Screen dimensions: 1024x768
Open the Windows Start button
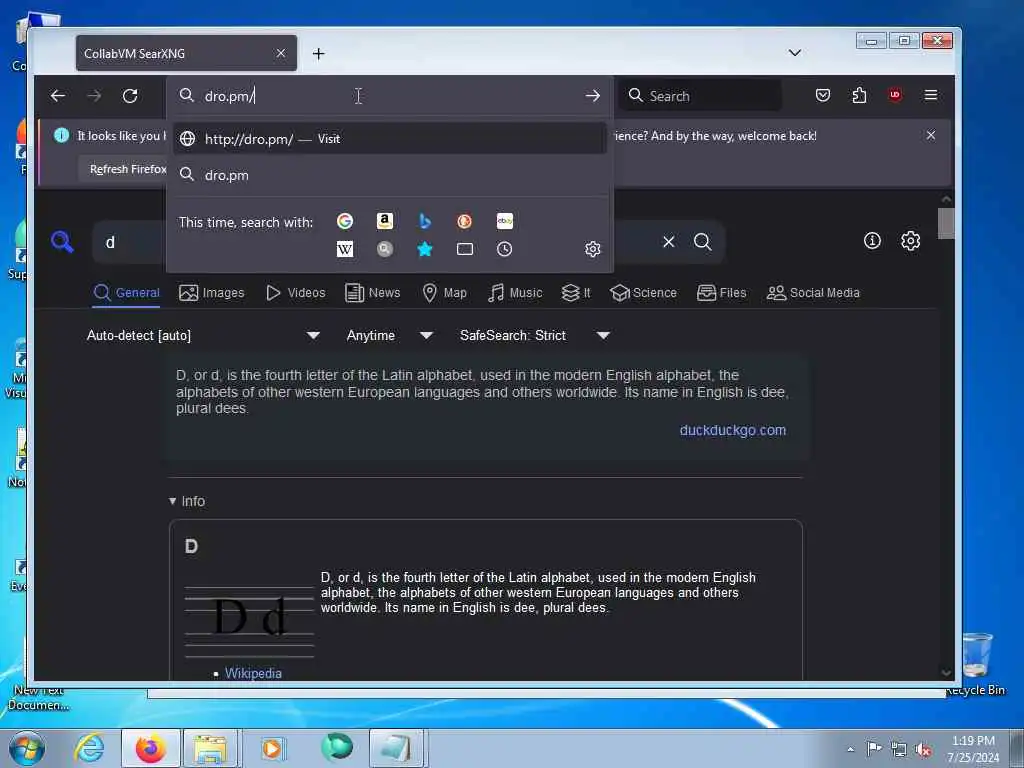pos(27,748)
